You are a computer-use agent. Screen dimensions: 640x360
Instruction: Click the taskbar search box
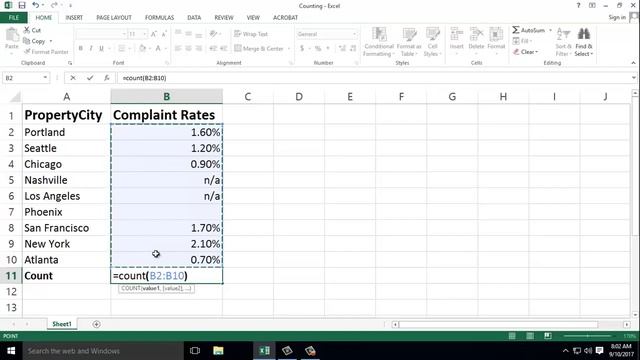pyautogui.click(x=103, y=351)
